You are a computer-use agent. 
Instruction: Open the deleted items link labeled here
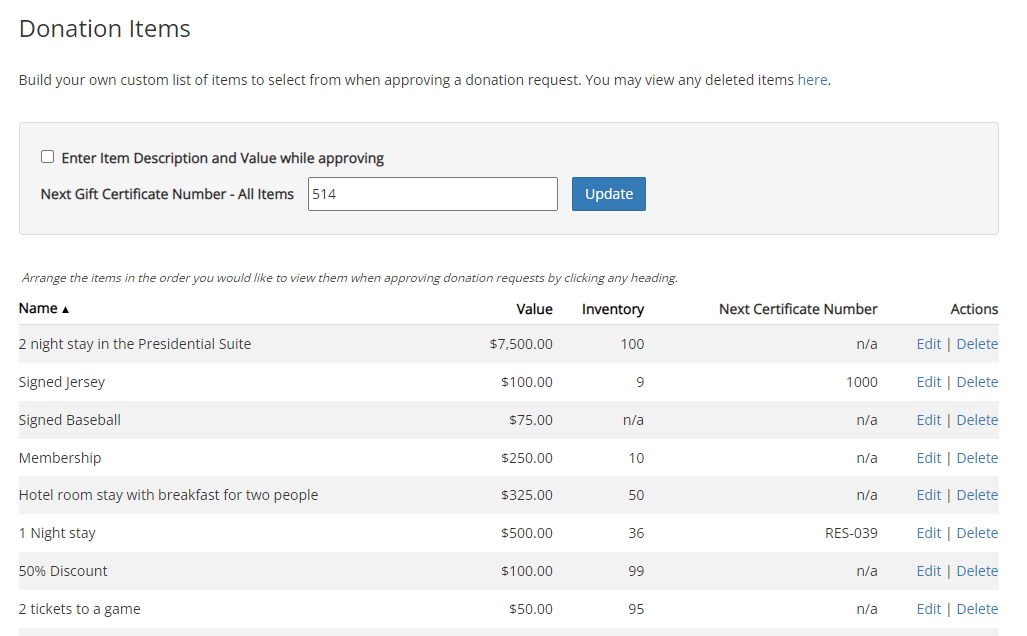[812, 79]
